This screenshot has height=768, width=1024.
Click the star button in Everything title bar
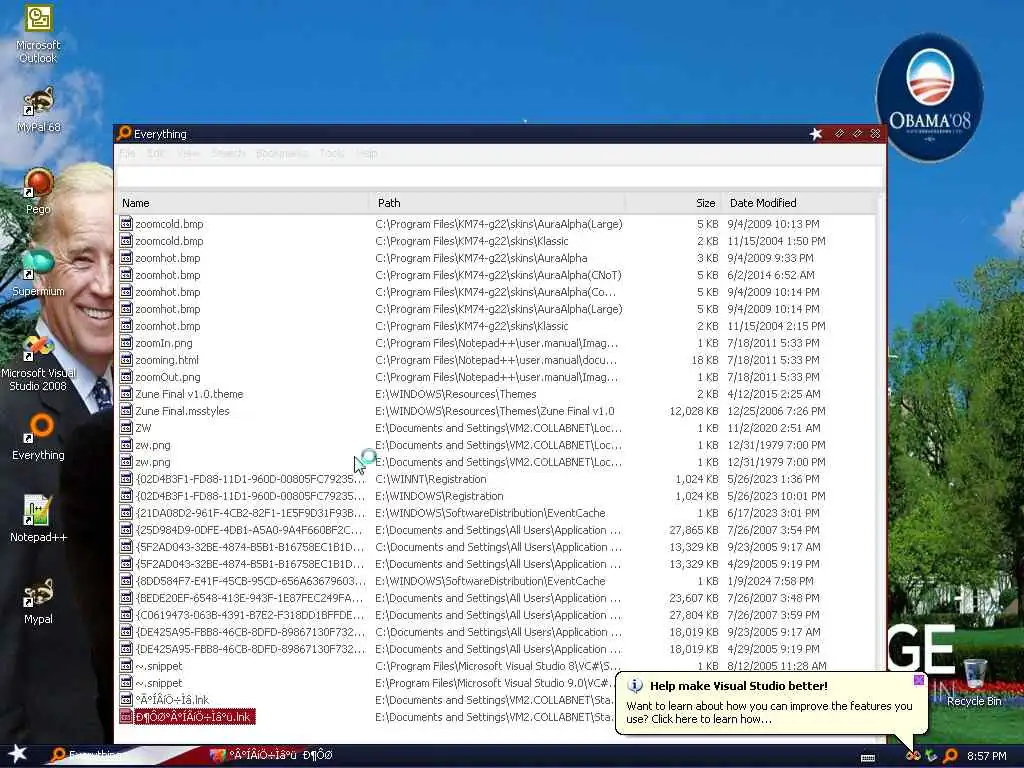pyautogui.click(x=816, y=134)
